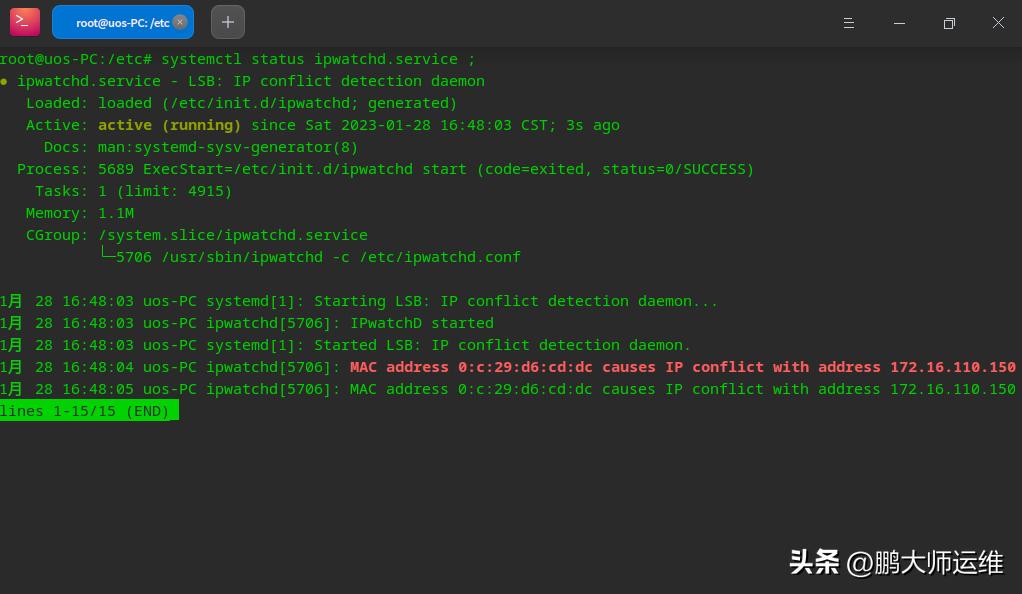
Task: Click the '/usr/sbin/ipwatchd -c /etc/ipwatchd.conf' process line
Action: click(318, 257)
